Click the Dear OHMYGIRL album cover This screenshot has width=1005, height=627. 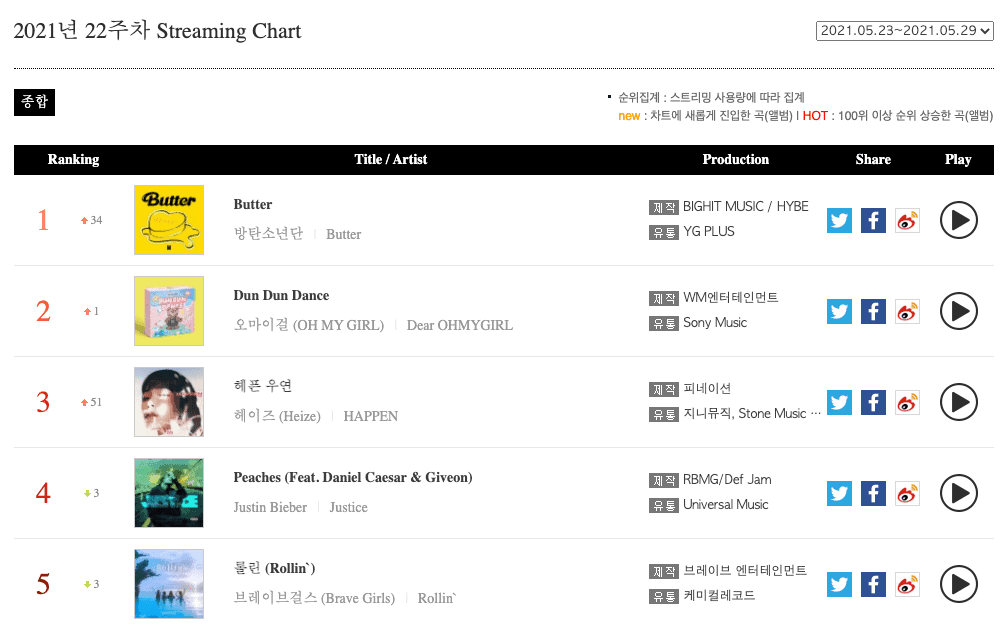click(x=169, y=311)
